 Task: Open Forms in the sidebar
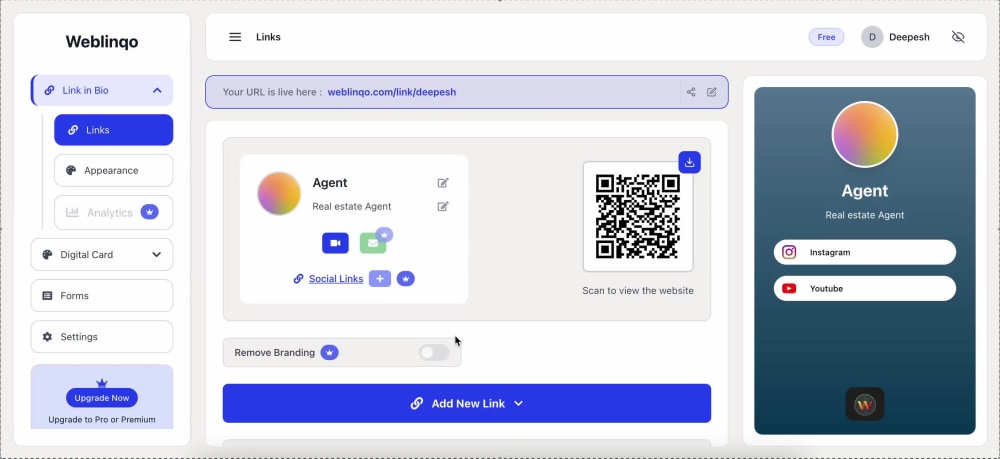(102, 295)
